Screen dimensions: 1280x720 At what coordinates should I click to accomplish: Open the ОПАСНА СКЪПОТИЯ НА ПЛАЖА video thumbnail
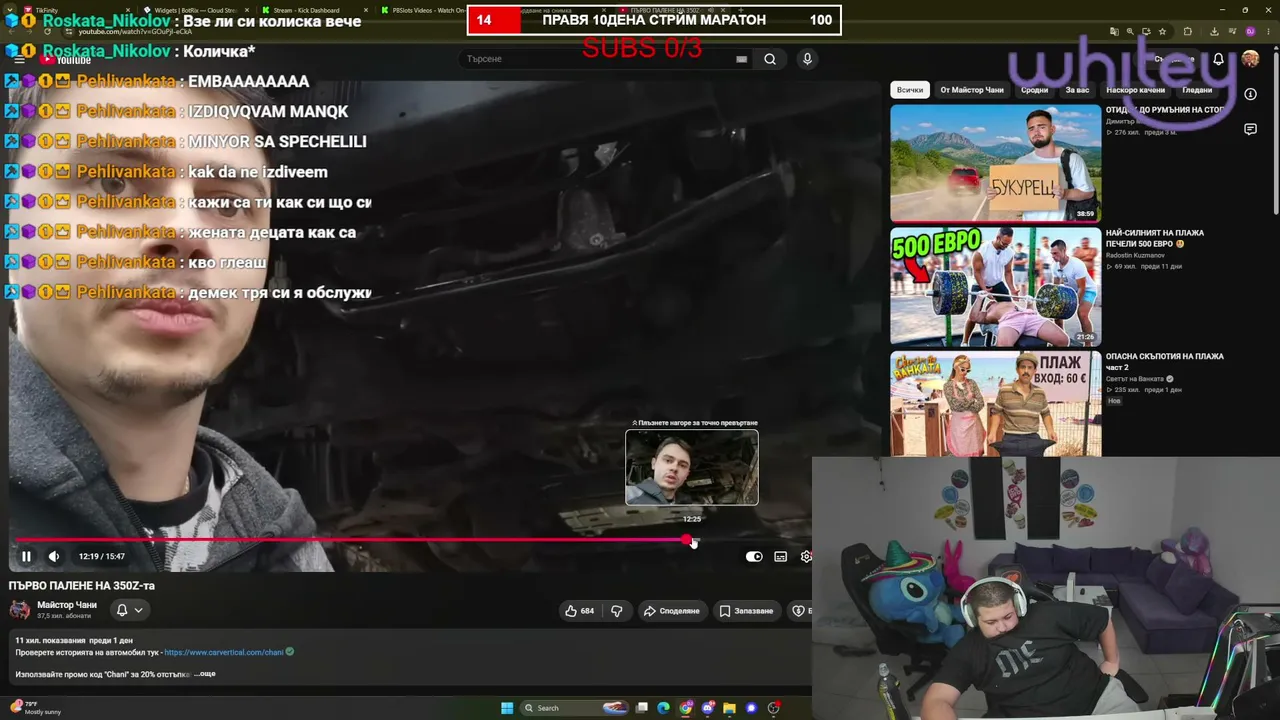pos(996,404)
